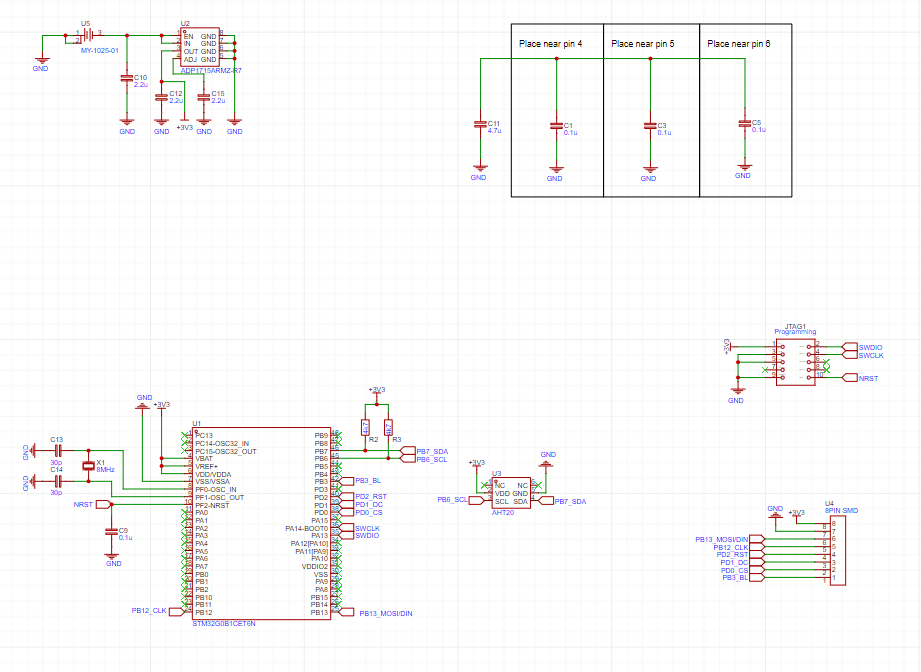This screenshot has height=672, width=921.
Task: Select the 4.7u capacitor C11
Action: point(480,125)
